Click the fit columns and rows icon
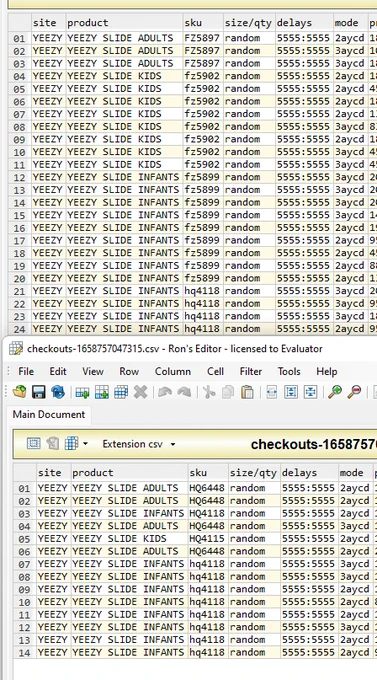377x680 pixels. (x=310, y=392)
